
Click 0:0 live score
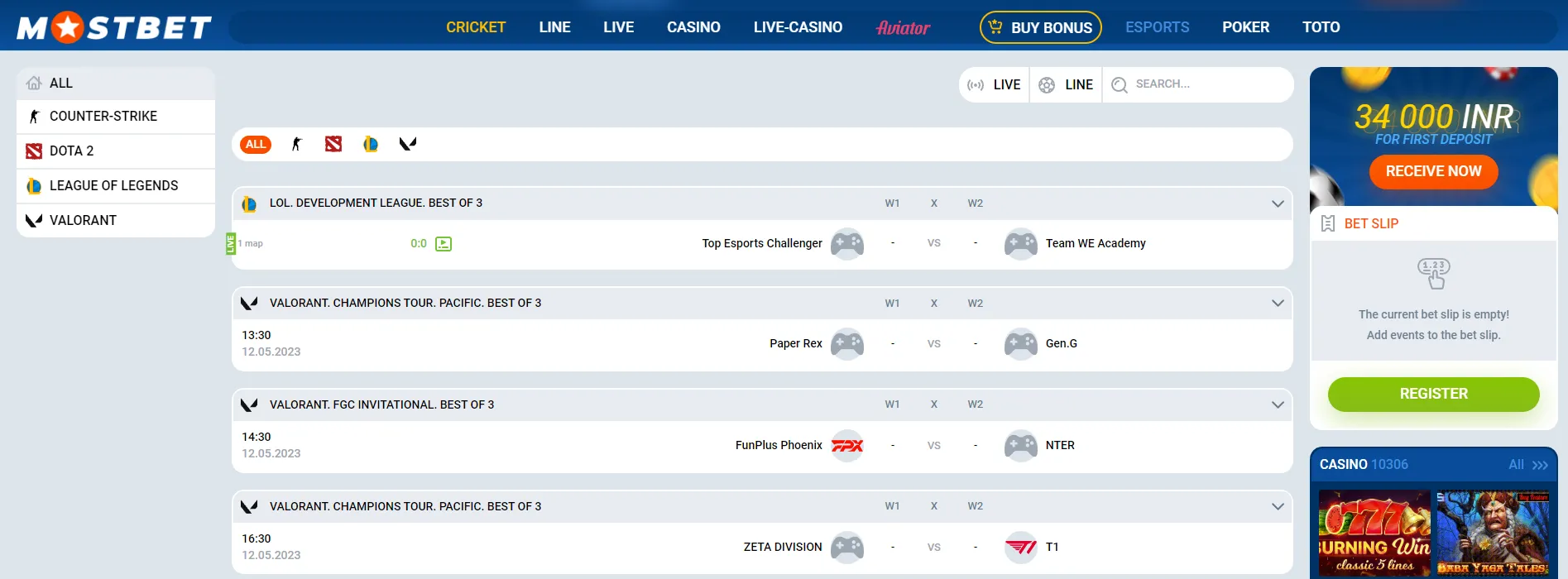[419, 244]
